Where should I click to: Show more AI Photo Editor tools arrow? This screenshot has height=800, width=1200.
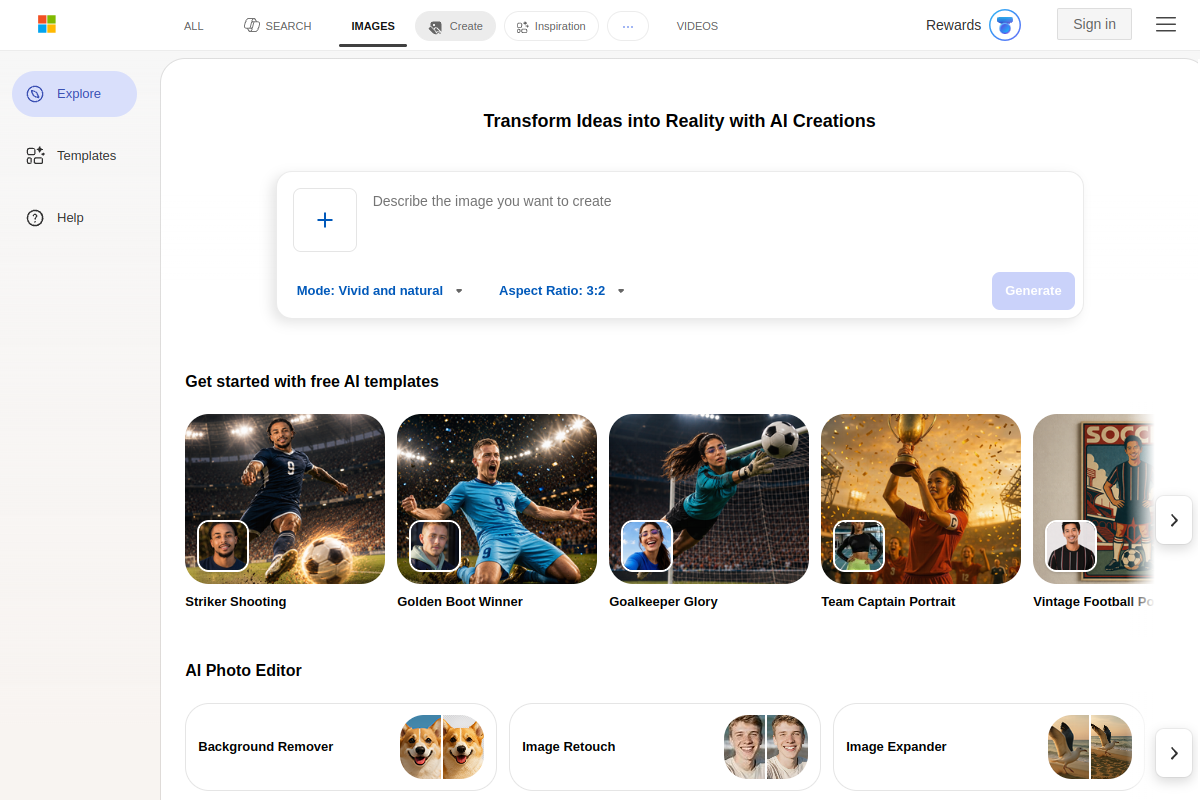click(1174, 753)
